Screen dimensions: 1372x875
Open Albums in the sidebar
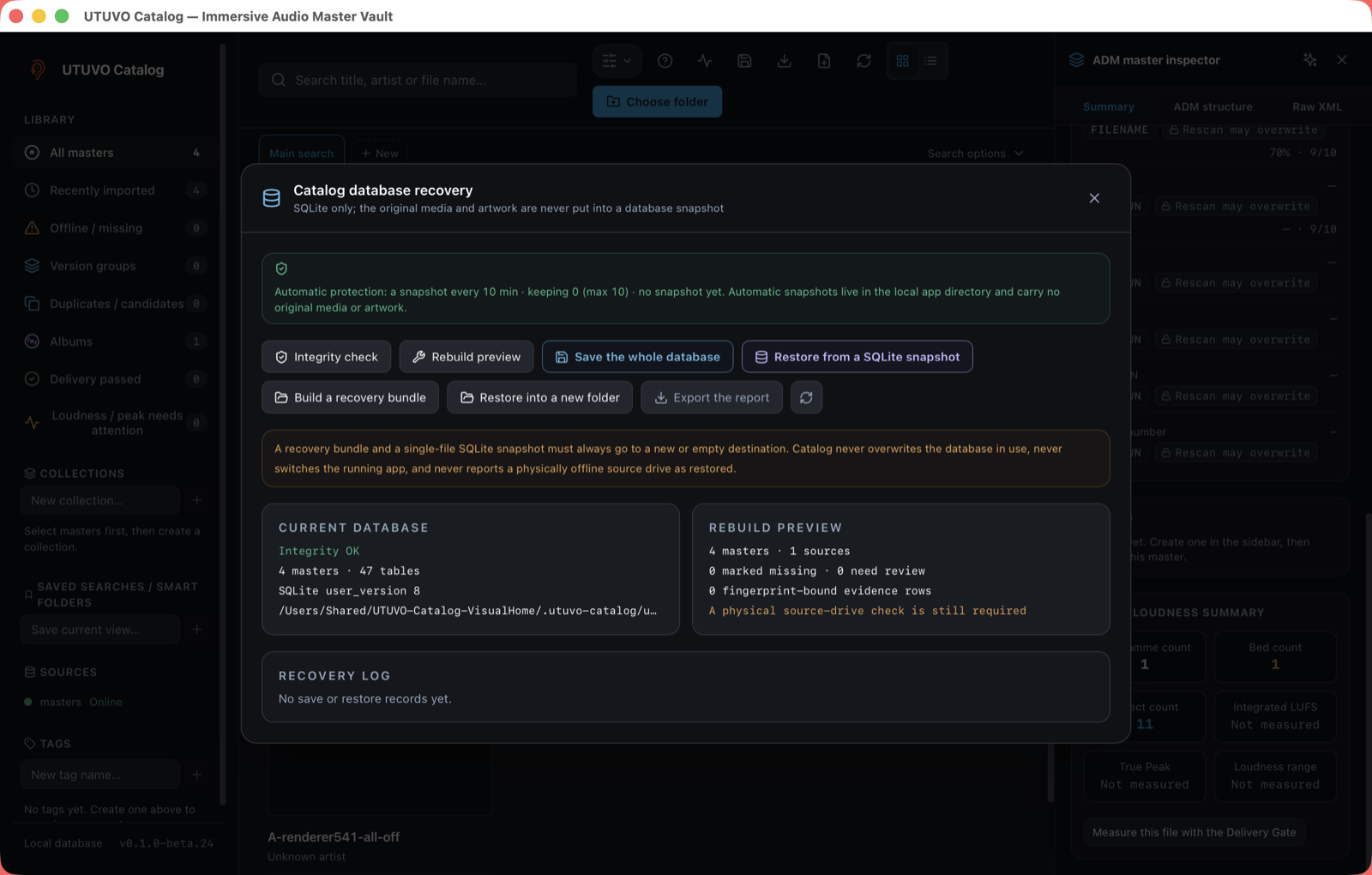(x=116, y=341)
